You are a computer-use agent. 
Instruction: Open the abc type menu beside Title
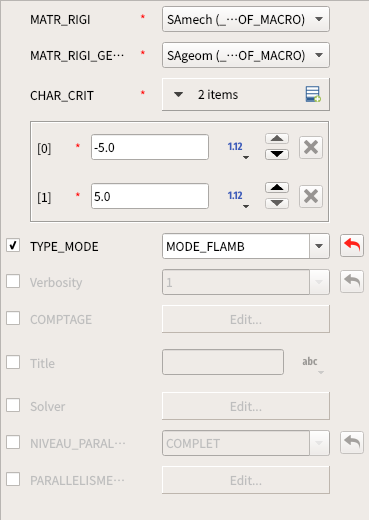click(312, 365)
